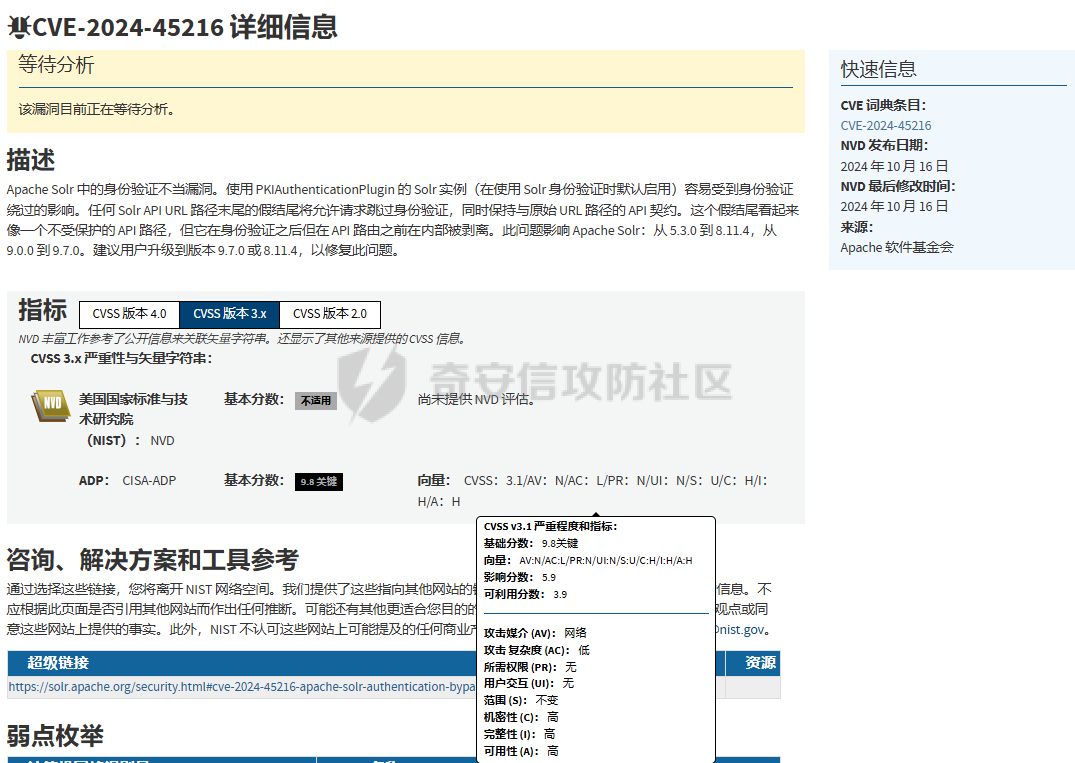
Task: Click 影响分数: 5.9 in the tooltip
Action: tap(520, 577)
